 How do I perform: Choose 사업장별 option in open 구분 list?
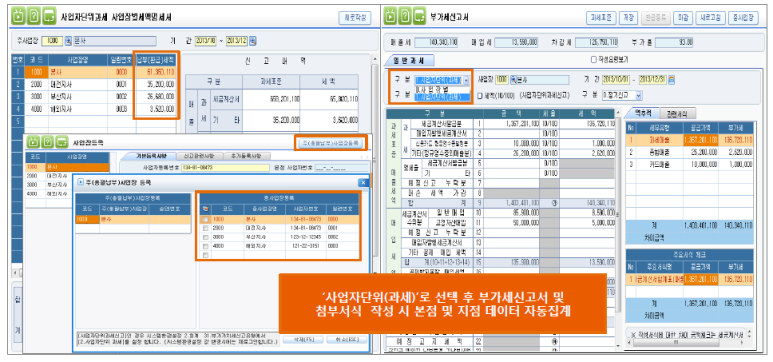[x=441, y=89]
